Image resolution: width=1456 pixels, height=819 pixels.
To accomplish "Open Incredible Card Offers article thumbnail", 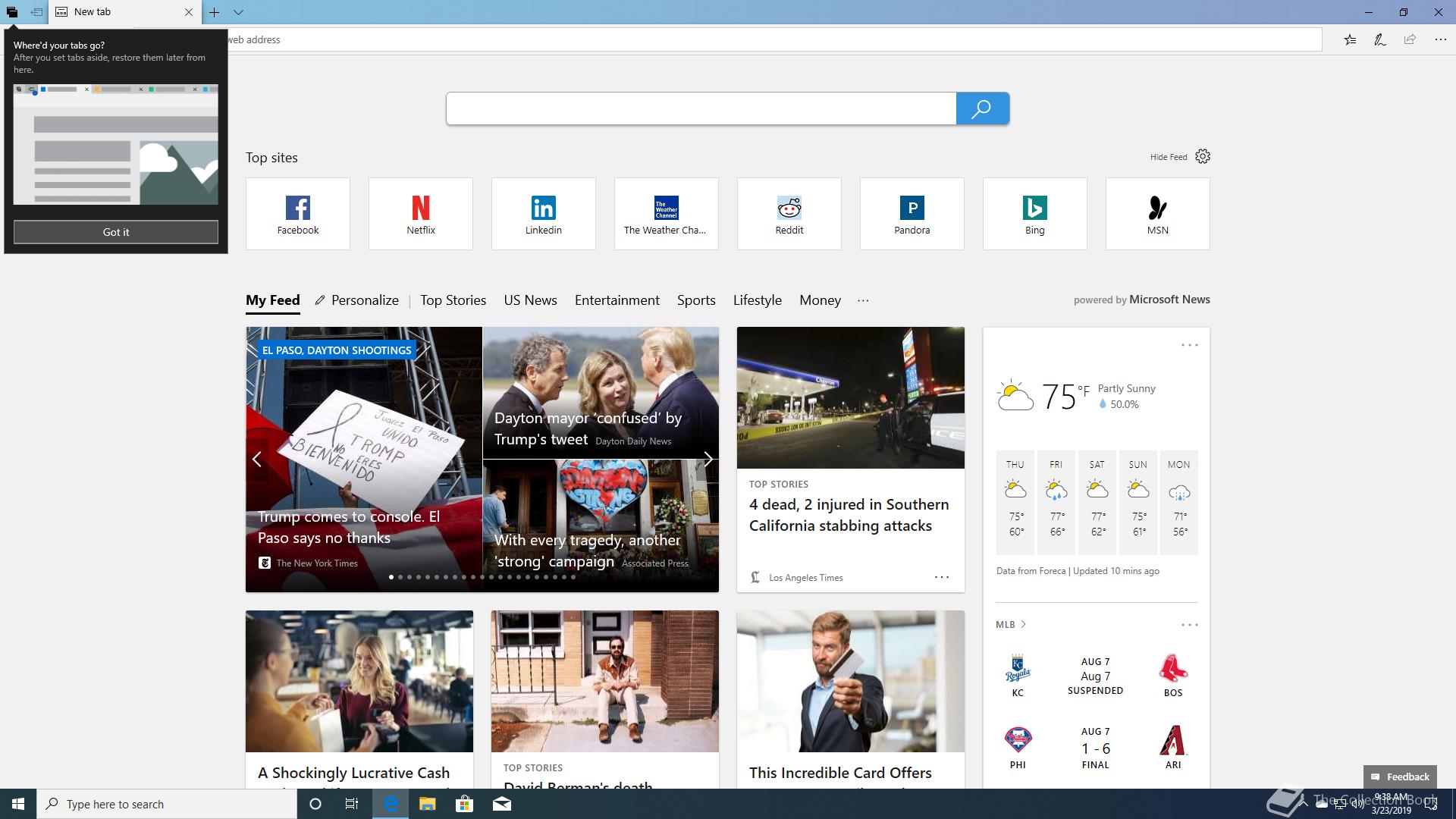I will click(851, 682).
